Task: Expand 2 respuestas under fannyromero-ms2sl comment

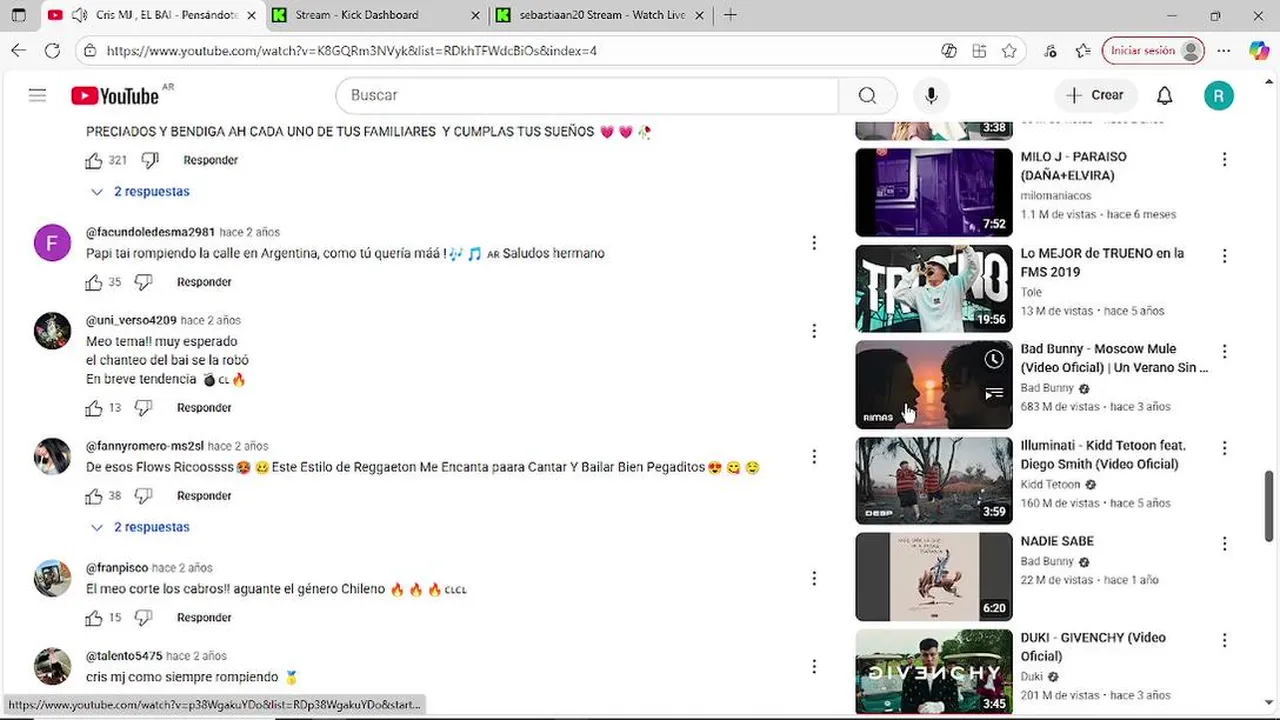Action: (140, 528)
